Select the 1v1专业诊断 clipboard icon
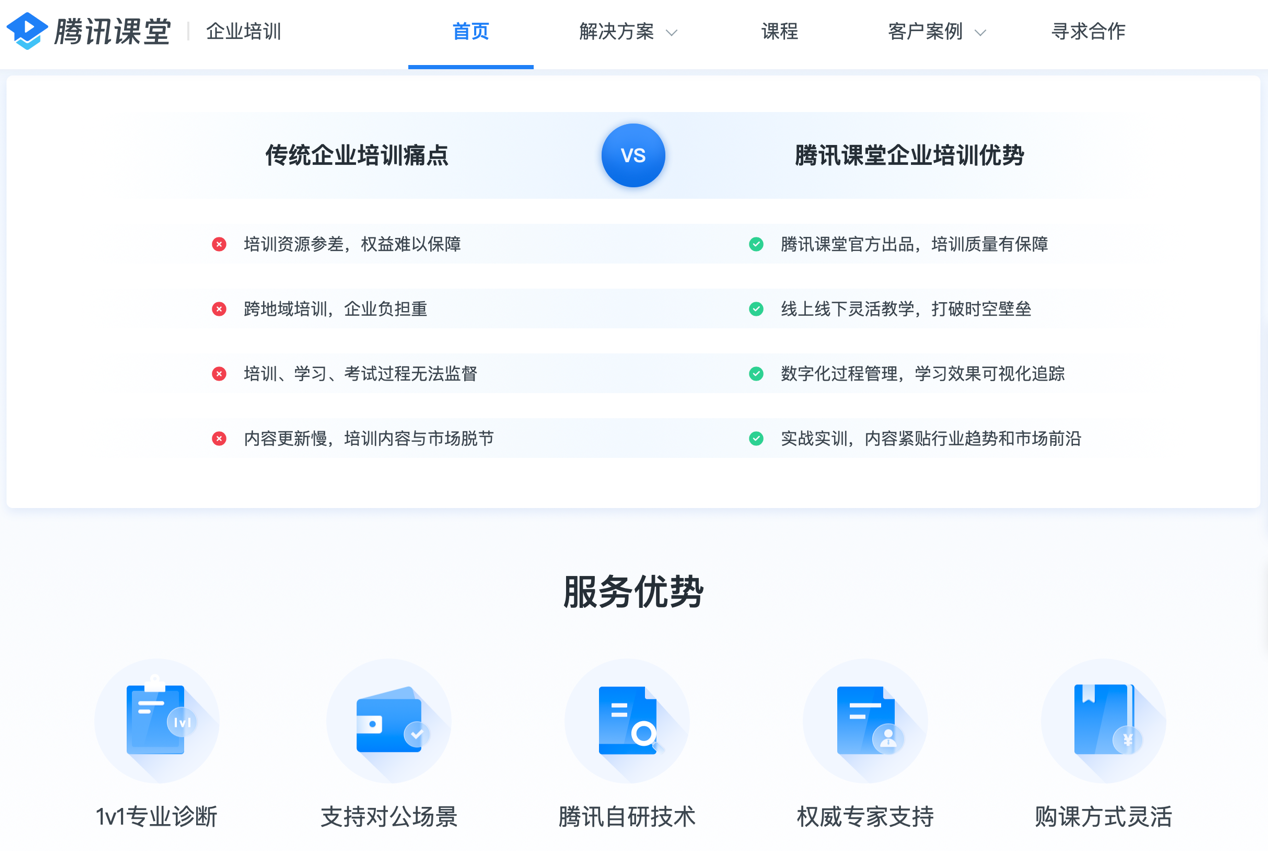Viewport: 1268px width, 851px height. 157,720
